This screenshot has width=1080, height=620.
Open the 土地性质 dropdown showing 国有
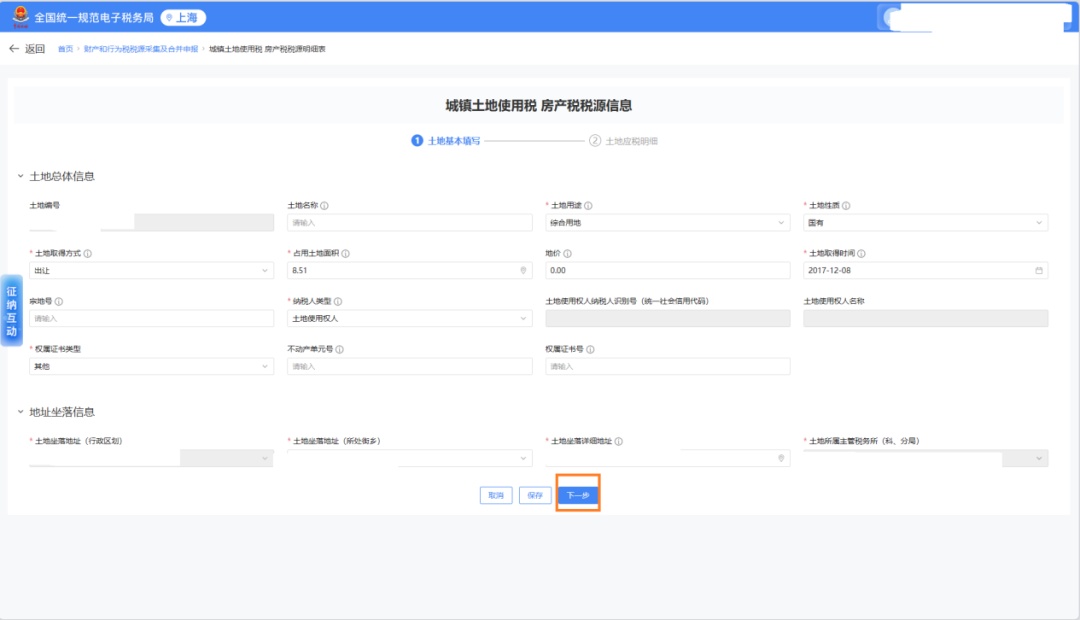tap(925, 223)
